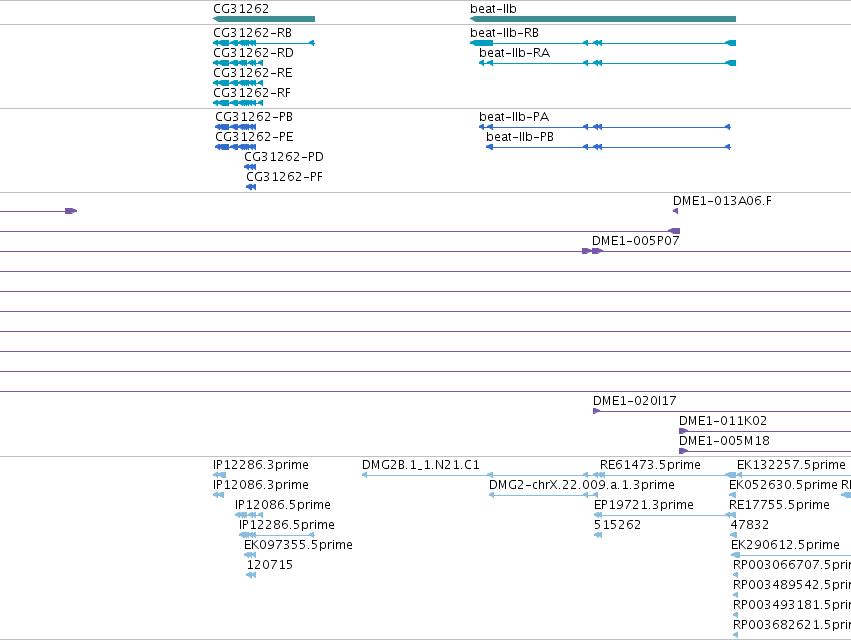Select EST IP12286.5prime
Viewport: 851px width, 640px height.
(287, 525)
